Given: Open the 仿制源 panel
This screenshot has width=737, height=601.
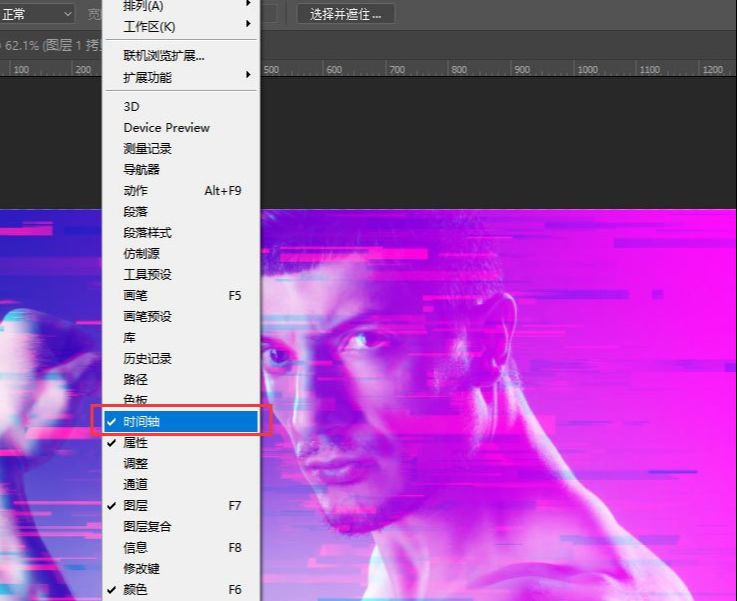Looking at the screenshot, I should click(181, 253).
